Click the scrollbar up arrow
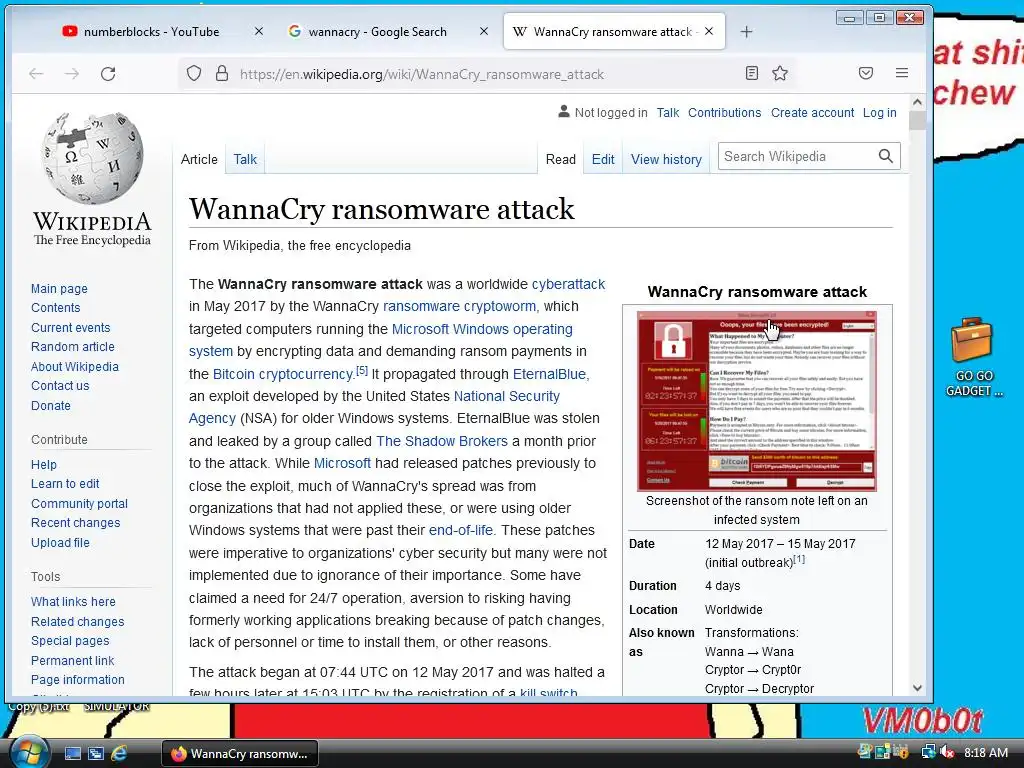 (917, 102)
